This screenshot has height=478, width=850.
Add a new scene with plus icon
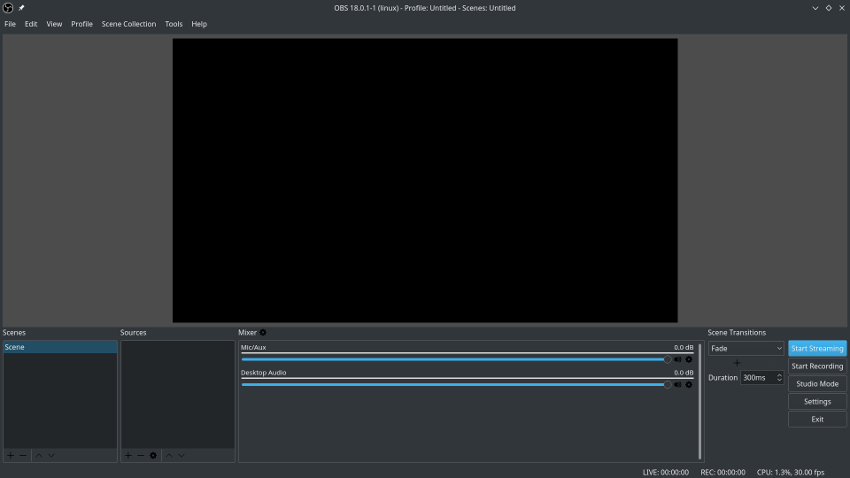tap(10, 455)
